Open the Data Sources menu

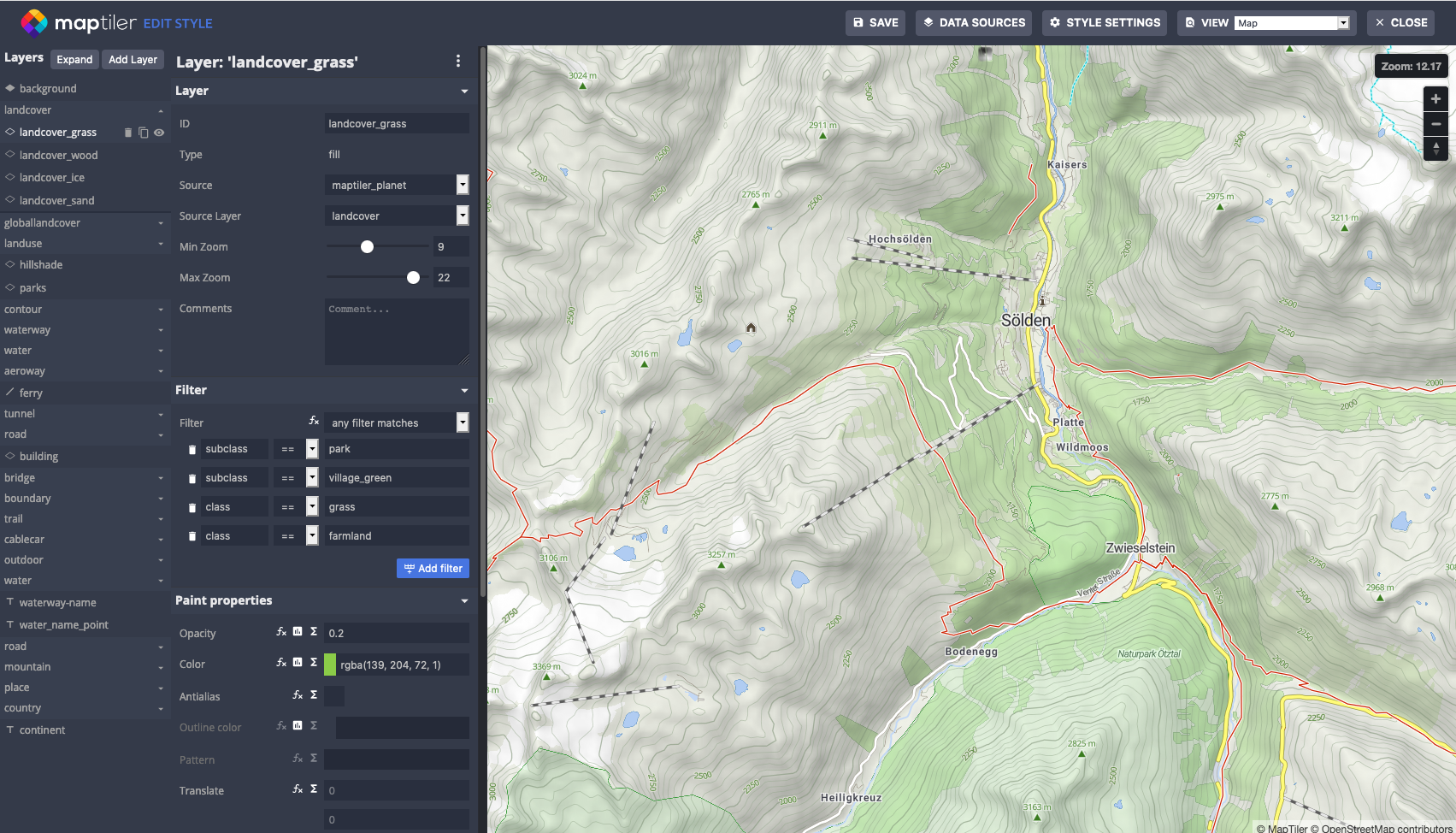tap(973, 23)
